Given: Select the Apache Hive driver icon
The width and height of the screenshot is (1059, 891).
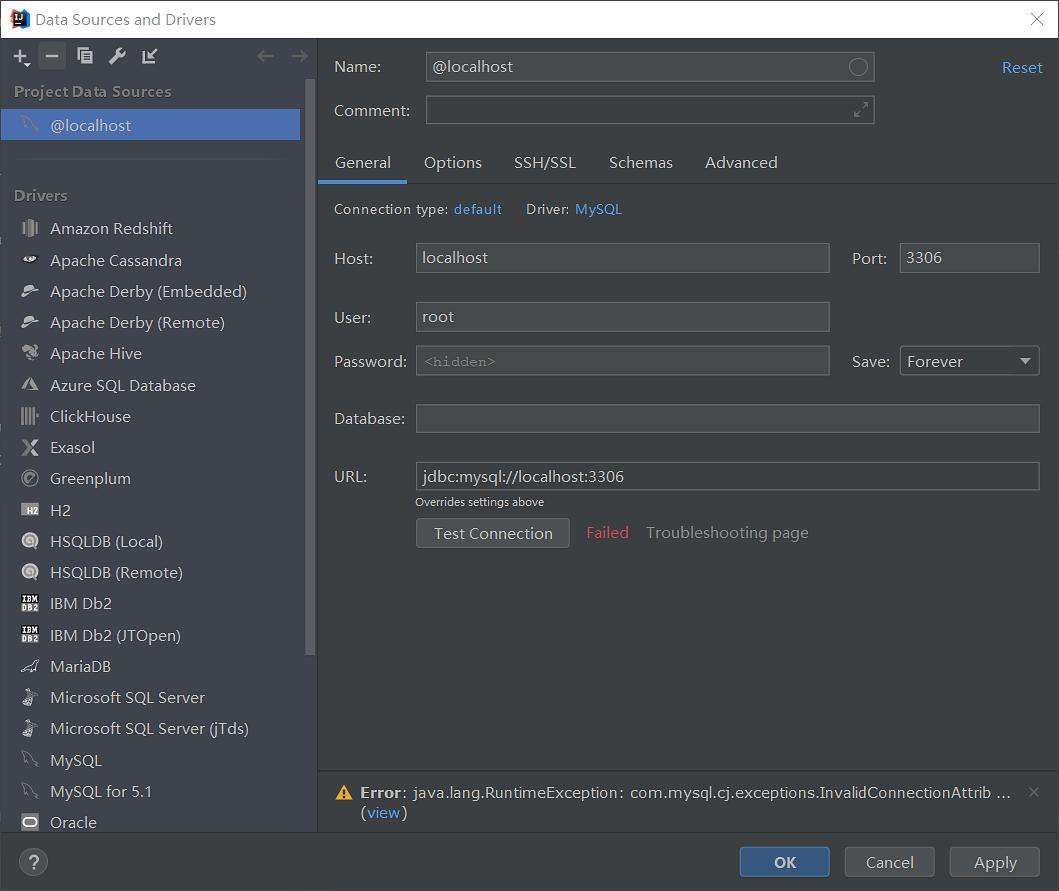Looking at the screenshot, I should (30, 353).
